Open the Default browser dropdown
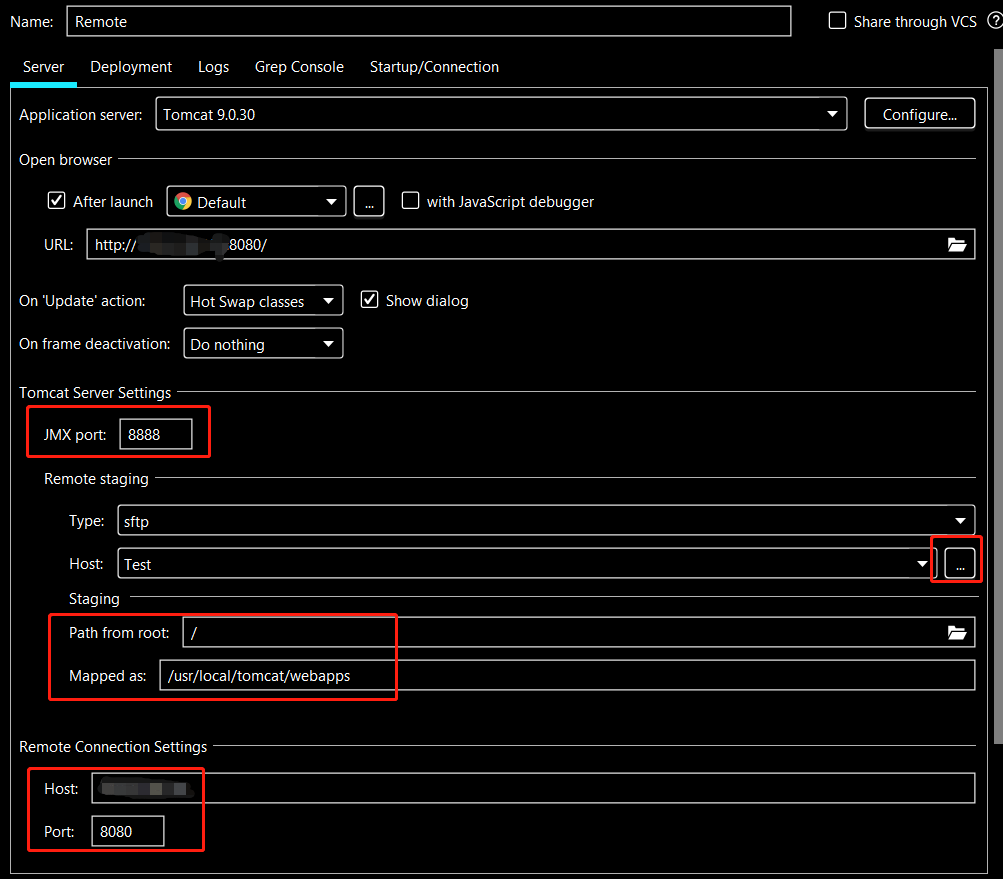Image resolution: width=1003 pixels, height=879 pixels. 256,202
